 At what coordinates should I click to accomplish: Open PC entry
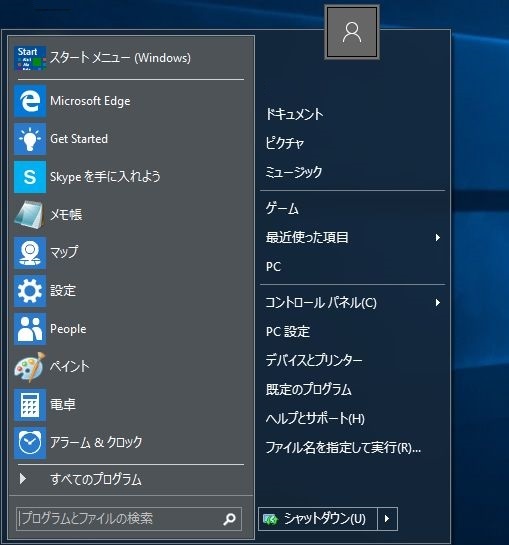click(273, 267)
